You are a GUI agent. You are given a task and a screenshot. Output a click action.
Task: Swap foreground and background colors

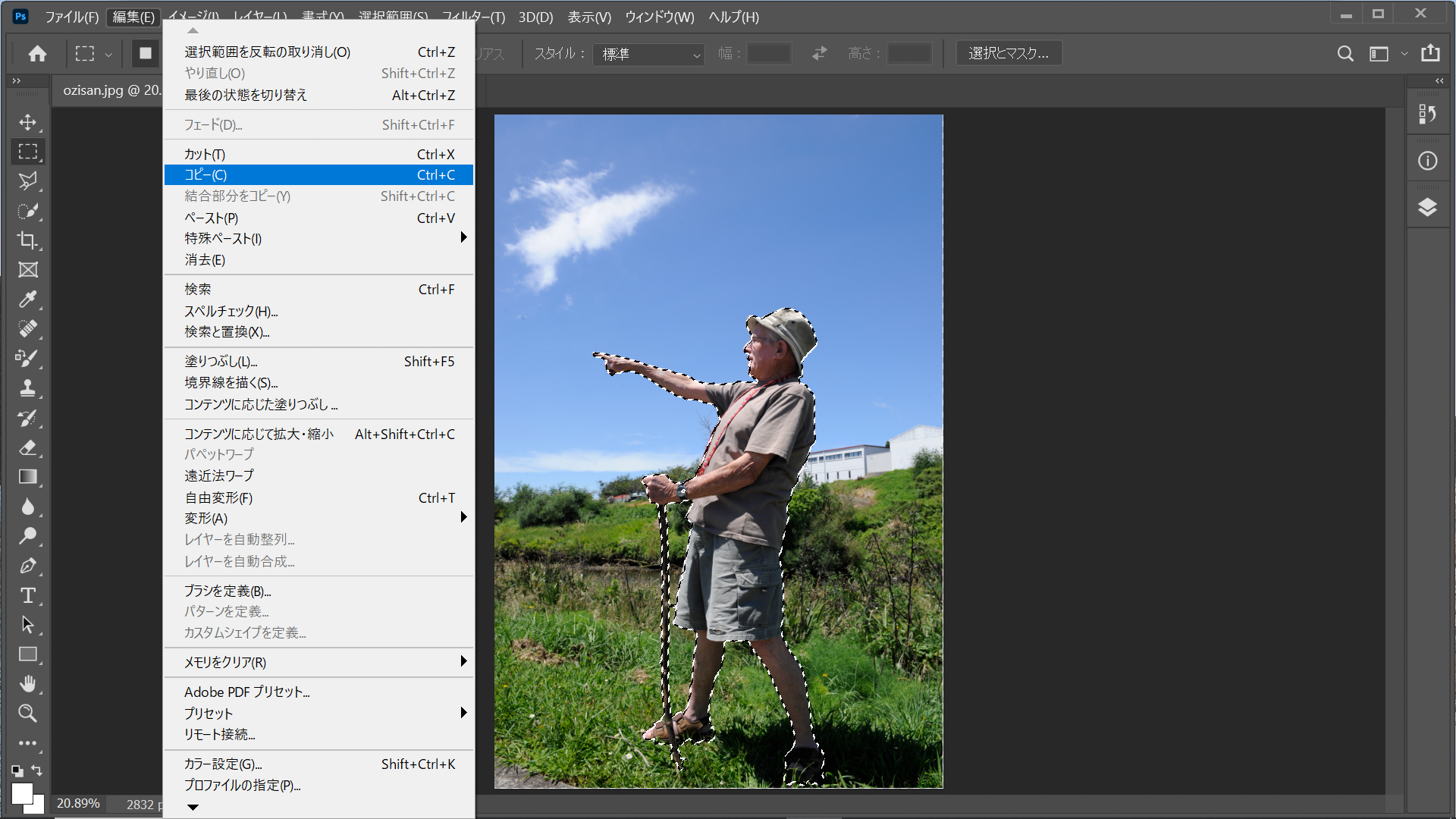37,770
